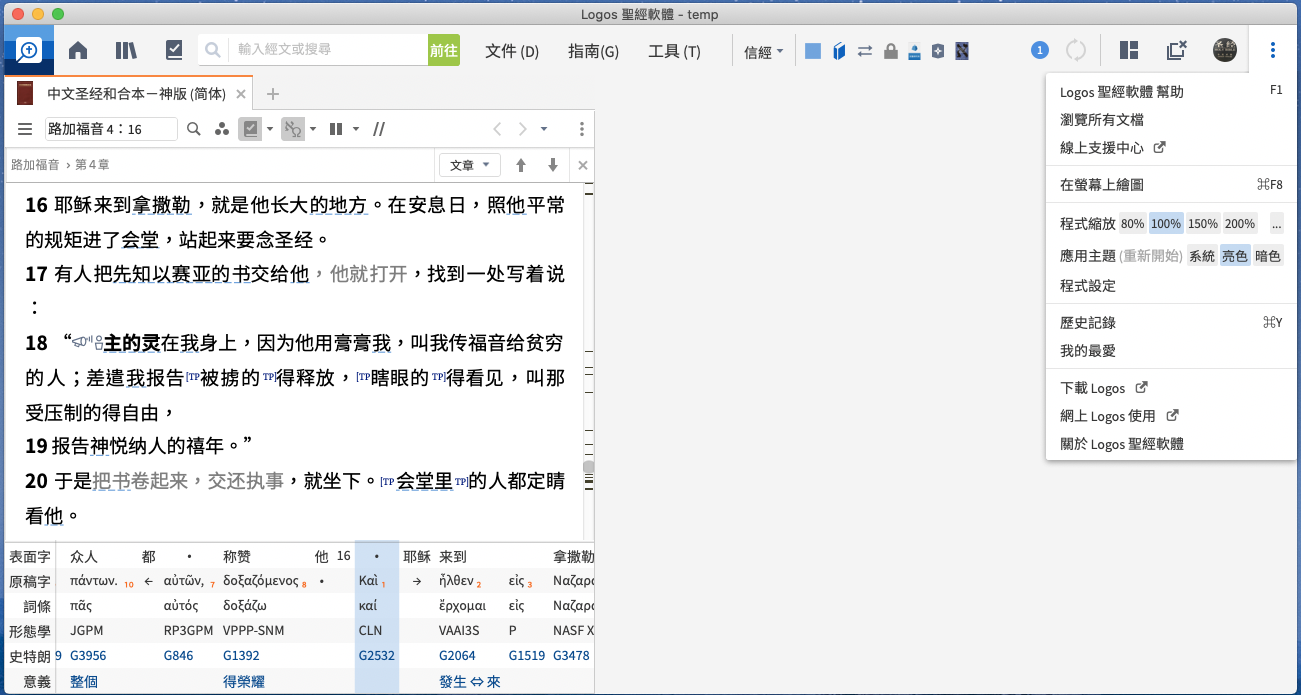
Task: Click the reference box showing 路加福音 4：16
Action: 111,129
